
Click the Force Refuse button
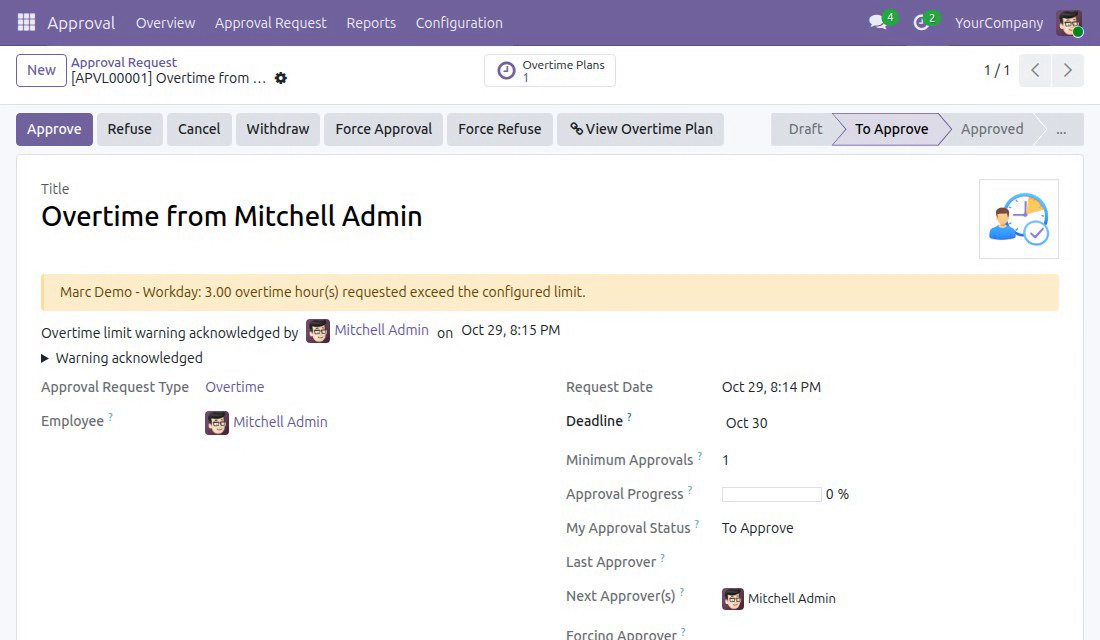(x=499, y=129)
